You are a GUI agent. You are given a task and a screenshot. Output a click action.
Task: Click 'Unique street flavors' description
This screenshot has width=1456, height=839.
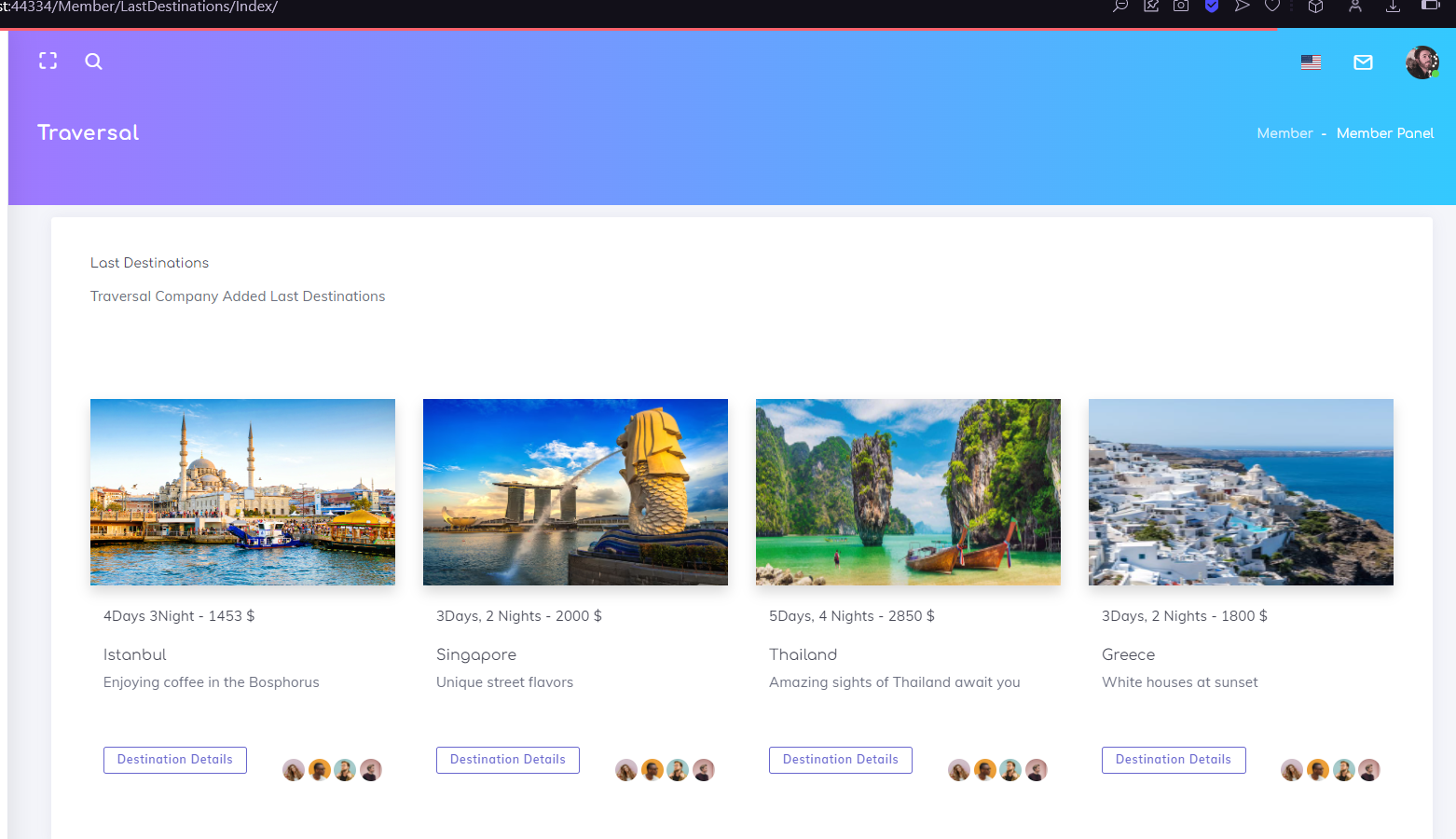(505, 682)
